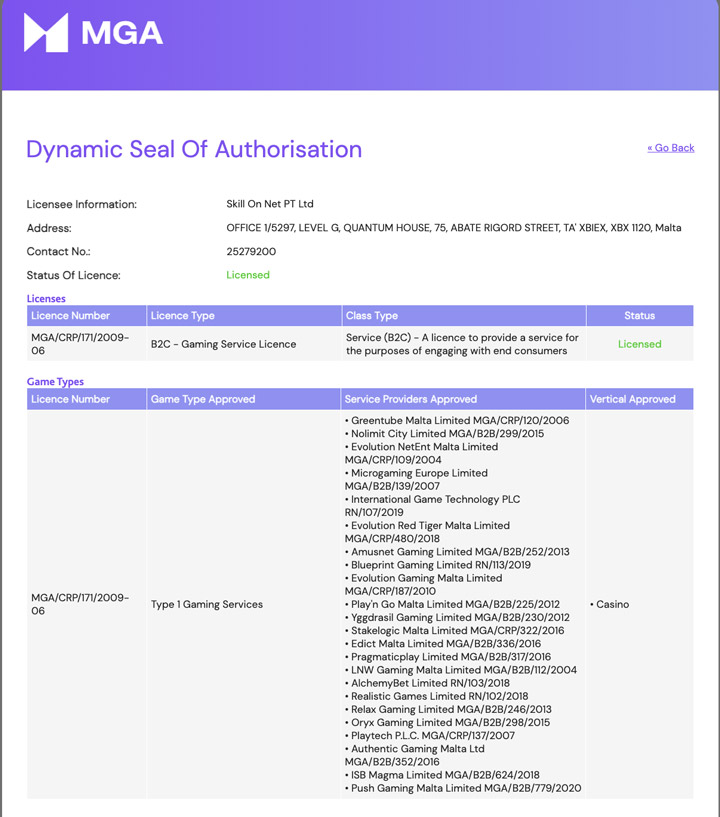Click the Push Gaming Malta Limited entry

pyautogui.click(x=463, y=788)
